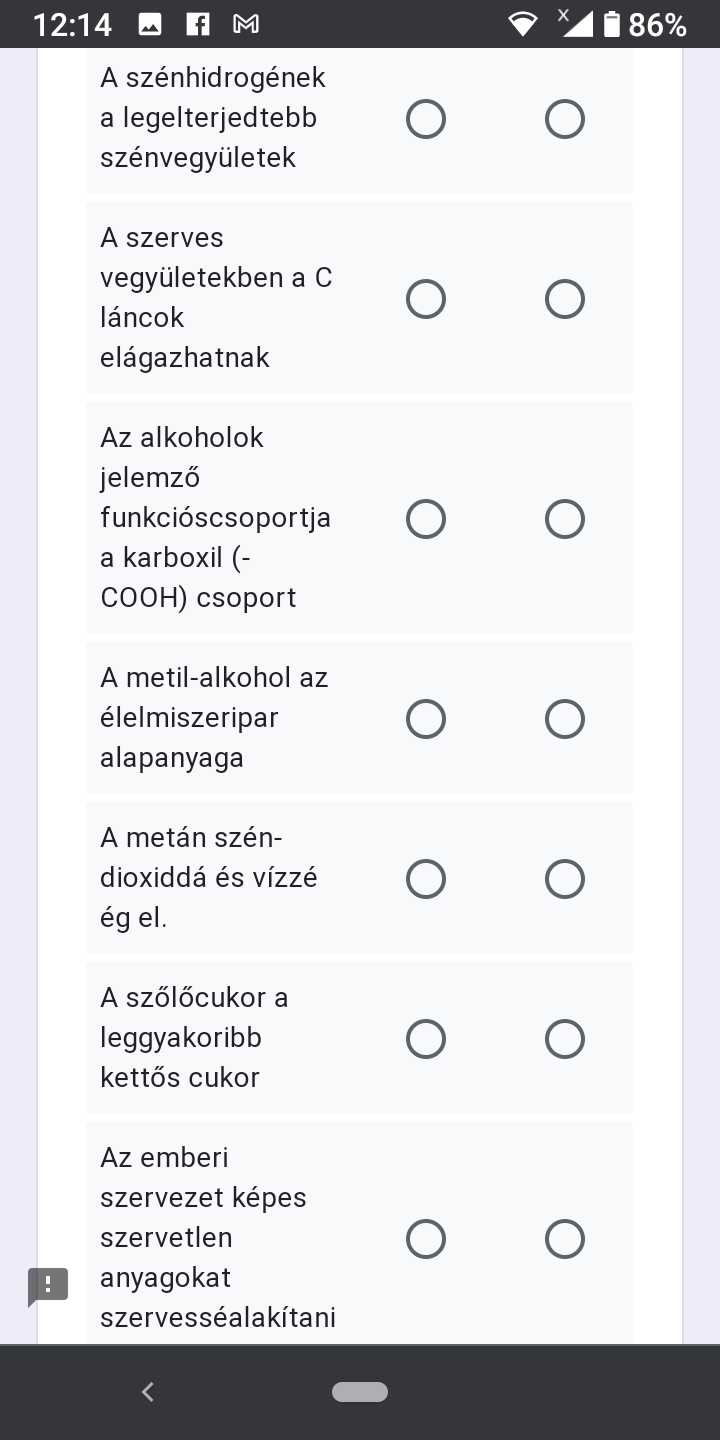Select first option for "A metil-alkohol" row
Viewport: 720px width, 1440px height.
point(426,719)
